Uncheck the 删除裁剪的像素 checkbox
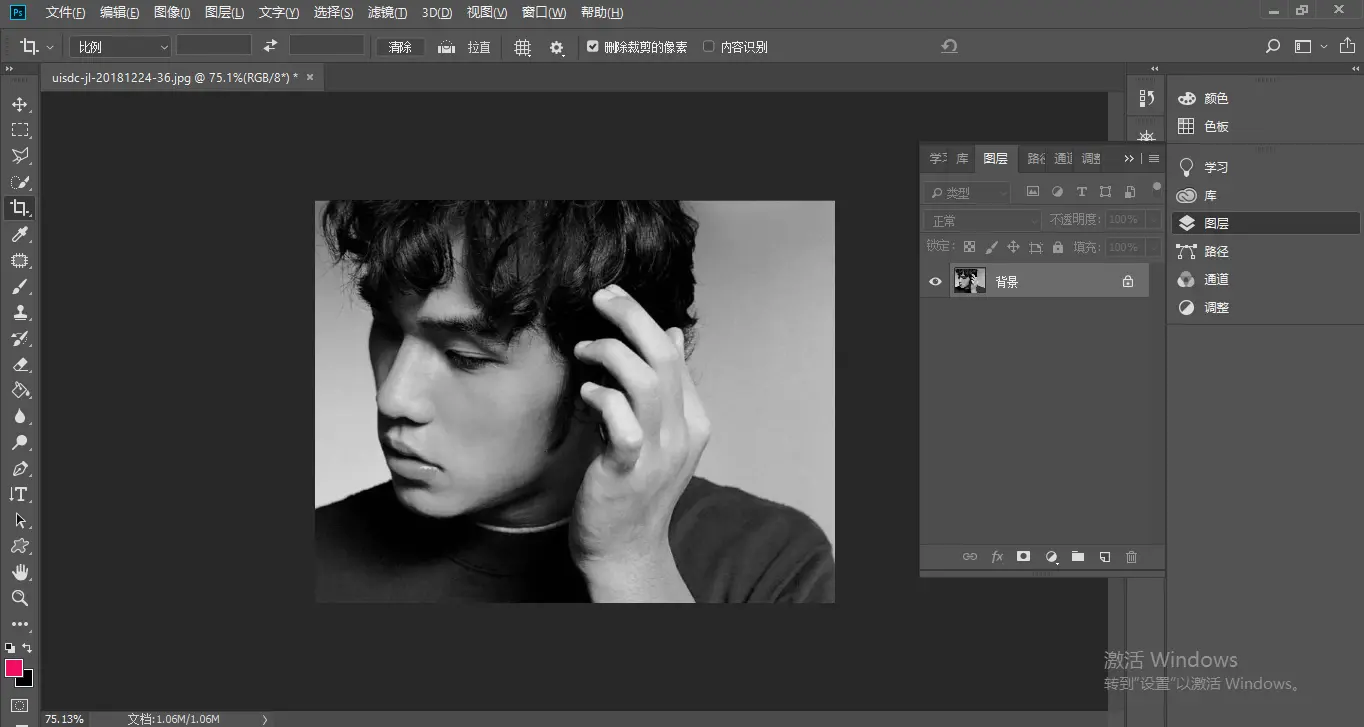Screen dimensions: 1364x727 pyautogui.click(x=593, y=46)
